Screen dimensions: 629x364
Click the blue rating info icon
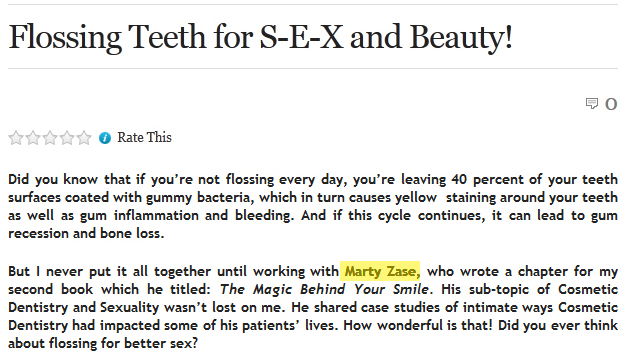tap(105, 138)
